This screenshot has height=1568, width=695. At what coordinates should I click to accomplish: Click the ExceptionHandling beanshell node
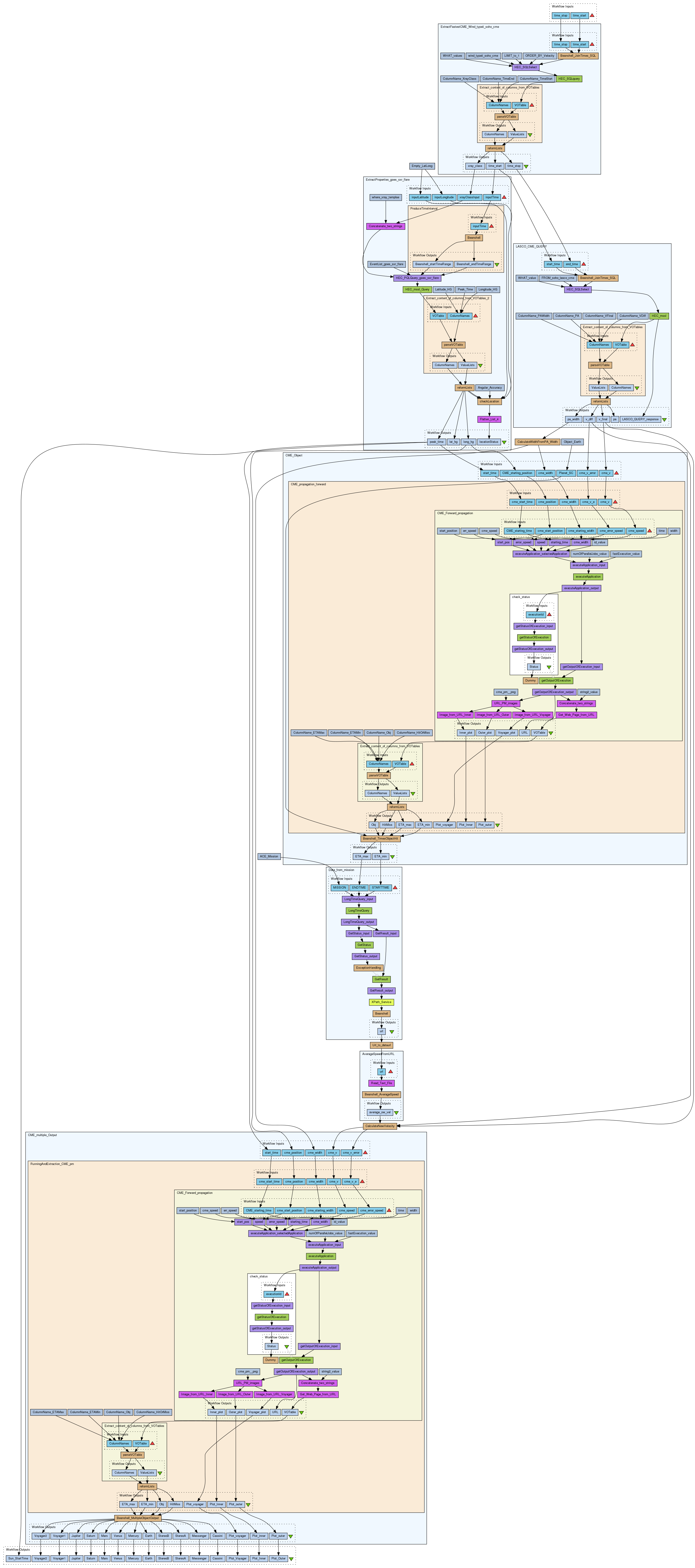[x=369, y=968]
